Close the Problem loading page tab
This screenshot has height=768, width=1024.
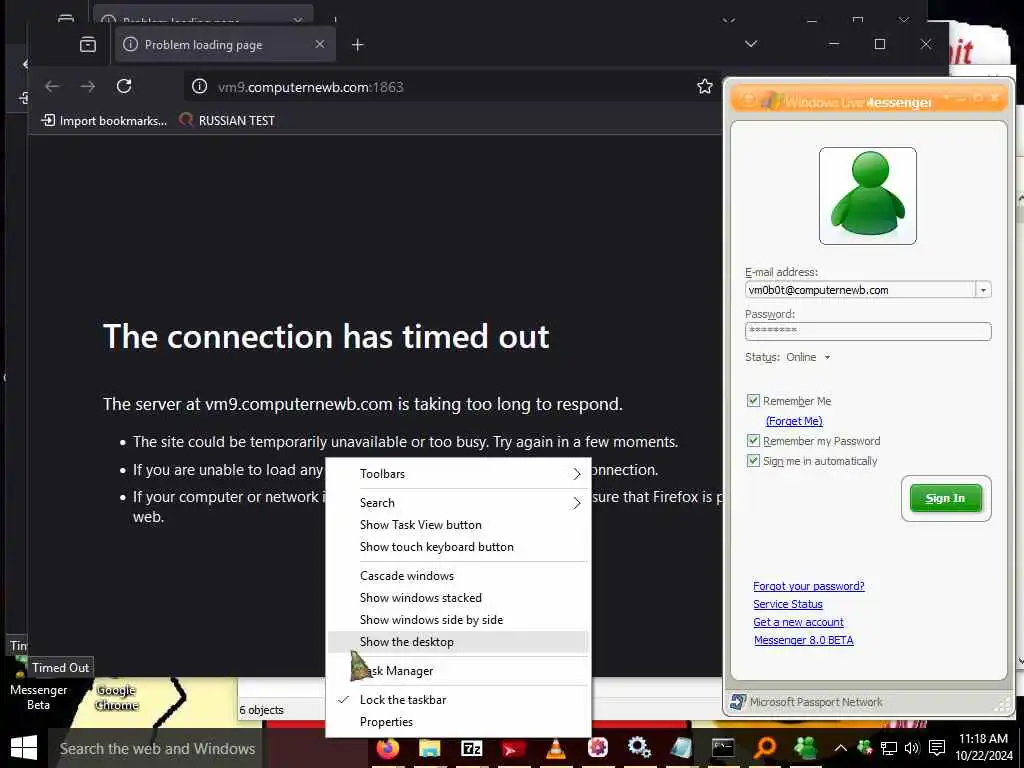(x=319, y=44)
